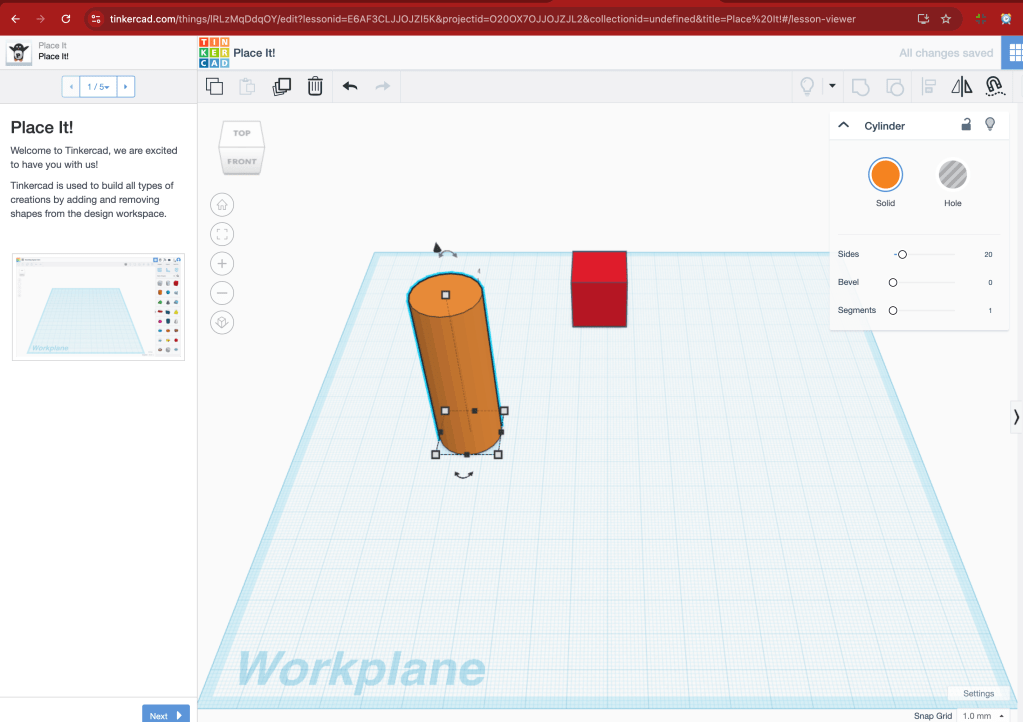Image resolution: width=1023 pixels, height=722 pixels.
Task: Open the 1 / 5 step dropdown
Action: click(99, 87)
